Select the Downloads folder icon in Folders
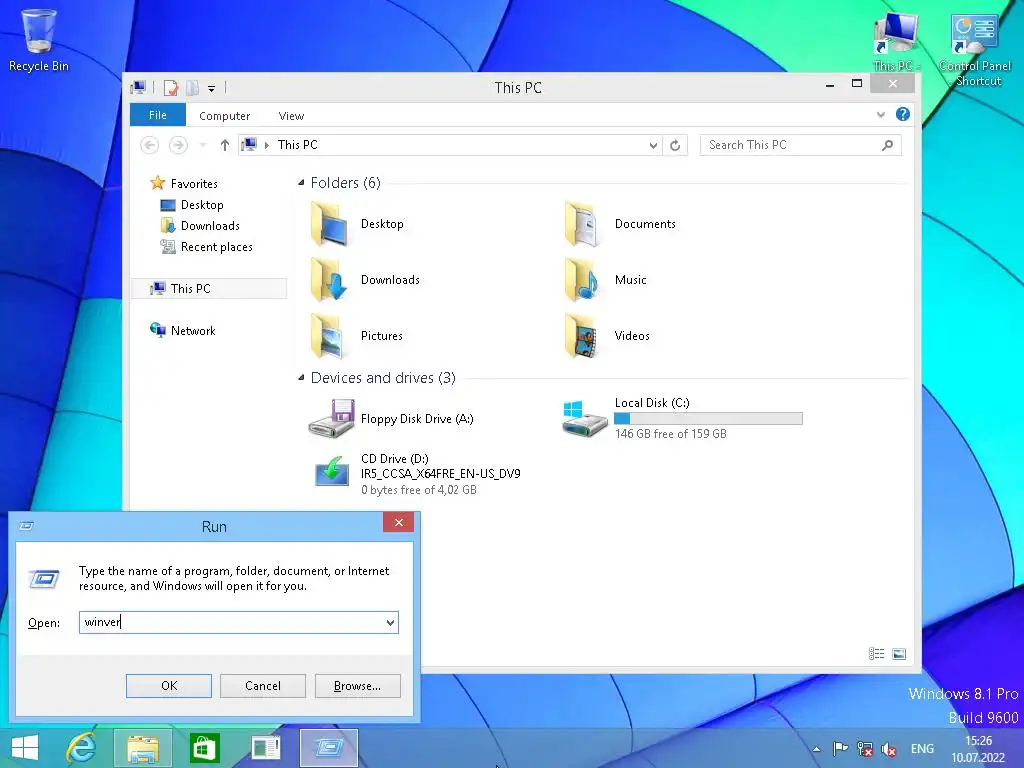Viewport: 1024px width, 768px height. point(329,280)
